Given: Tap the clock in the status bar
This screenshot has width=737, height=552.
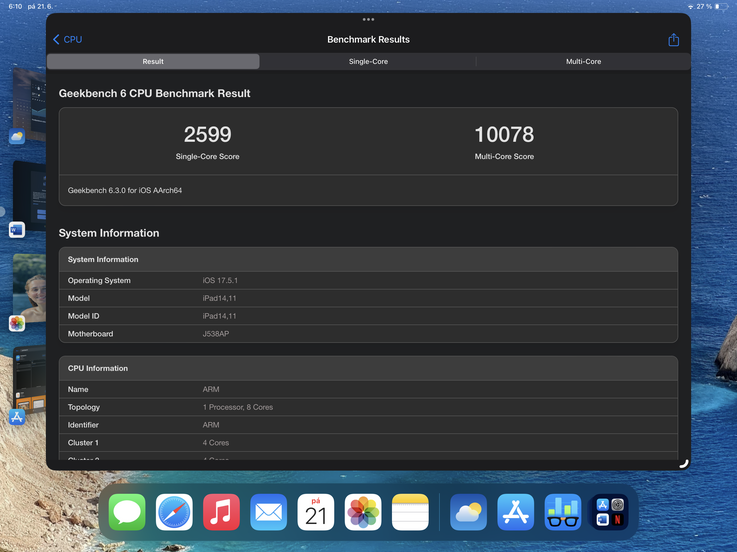Looking at the screenshot, I should click(x=16, y=6).
